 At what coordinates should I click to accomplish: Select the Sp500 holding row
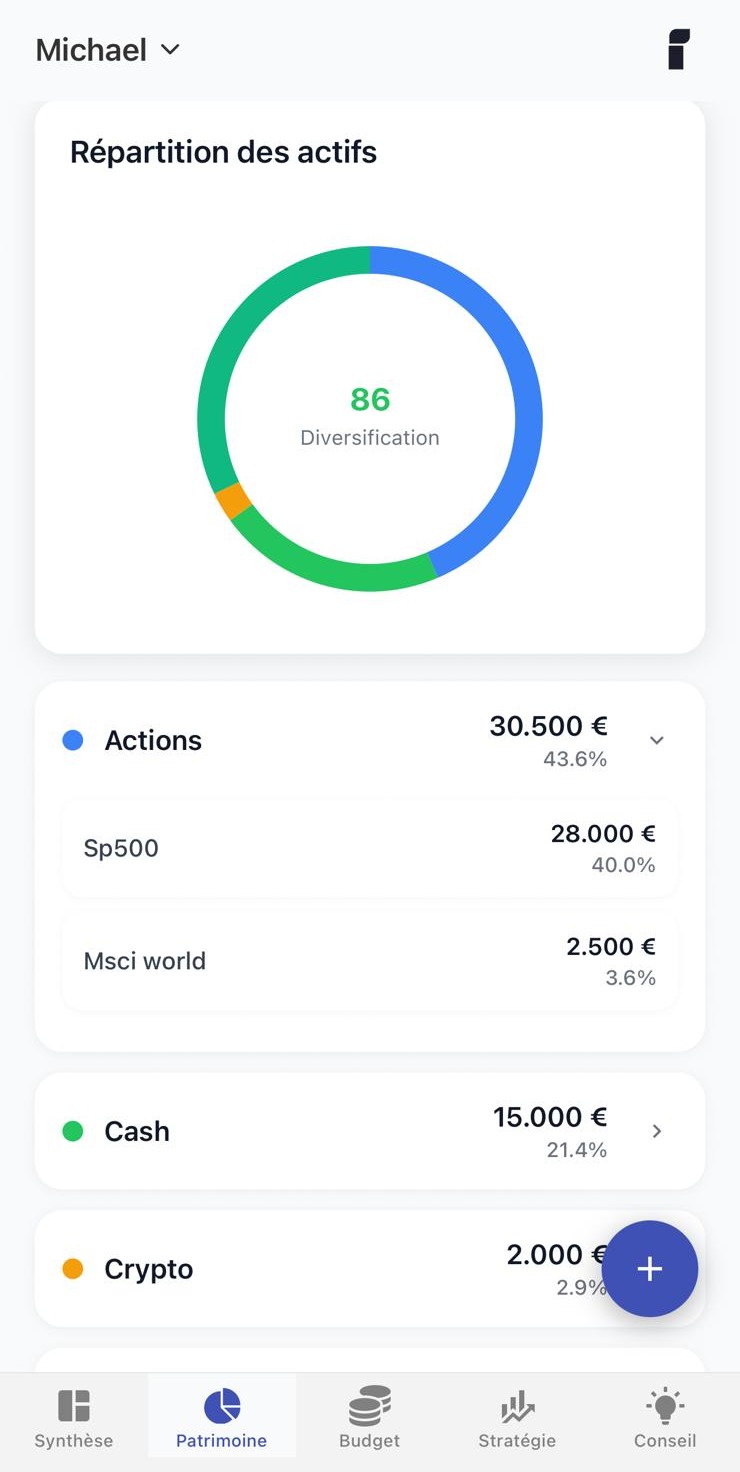370,848
